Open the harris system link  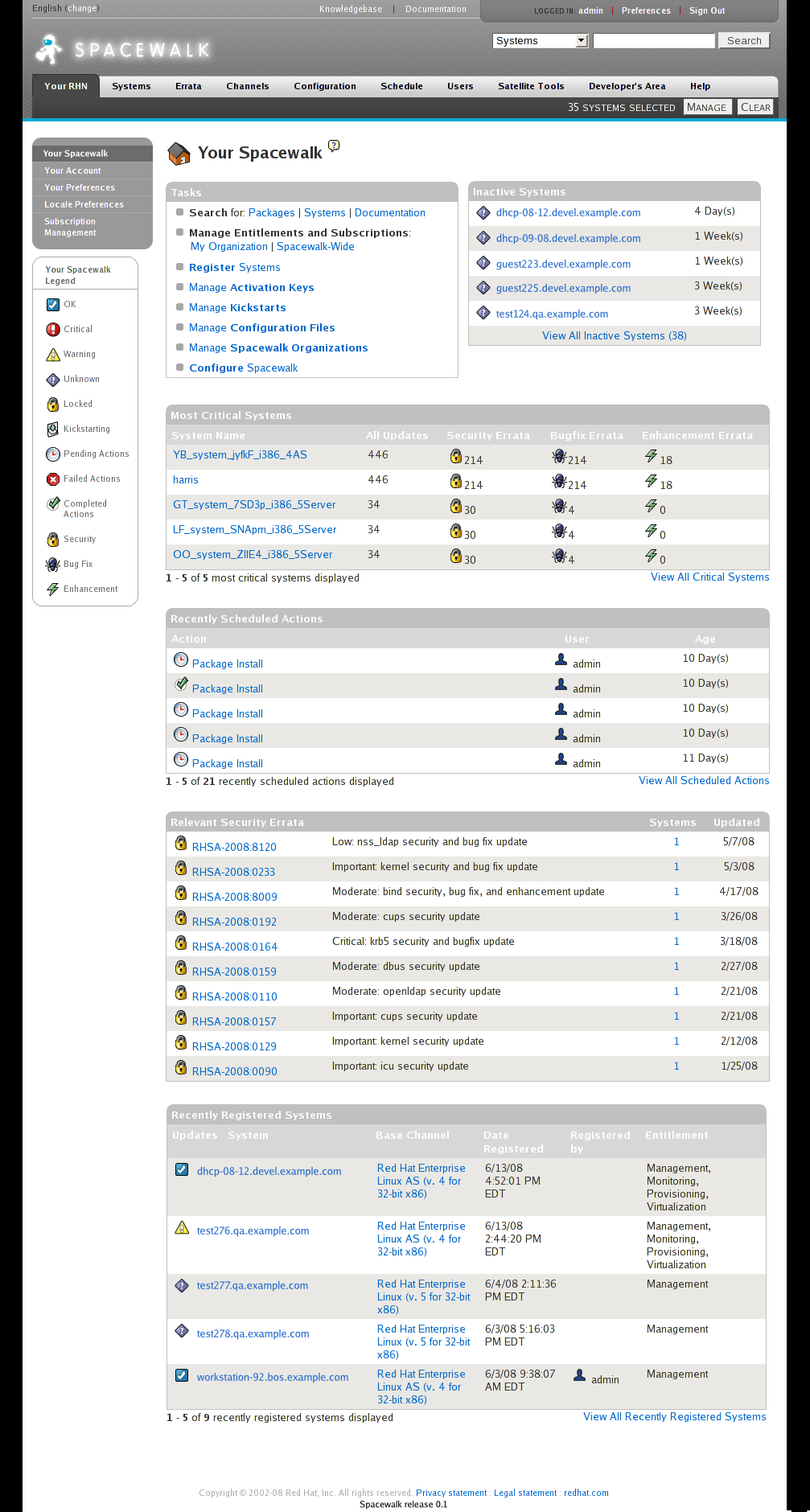[186, 479]
